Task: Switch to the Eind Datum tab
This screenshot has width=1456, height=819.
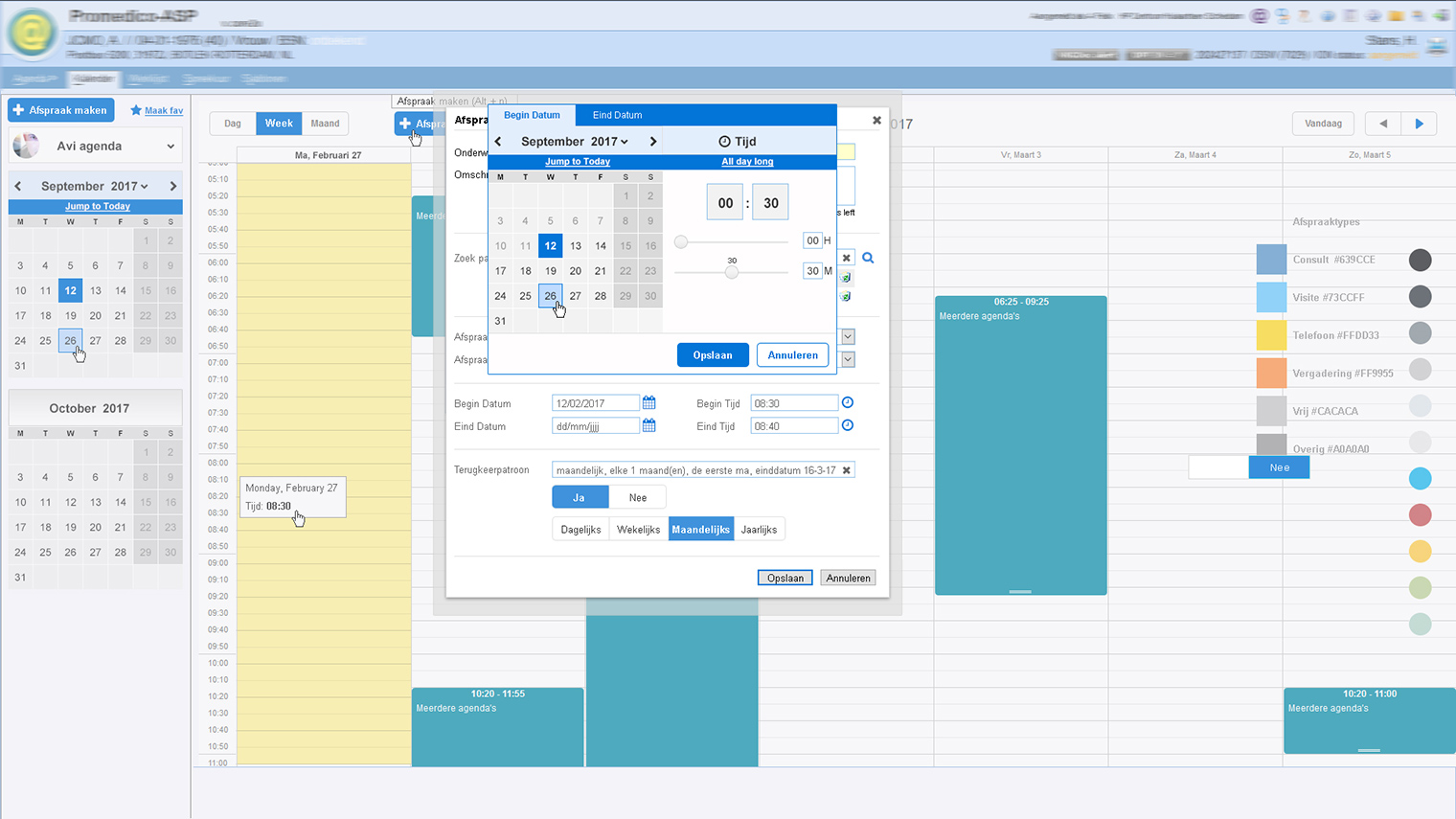Action: click(617, 115)
